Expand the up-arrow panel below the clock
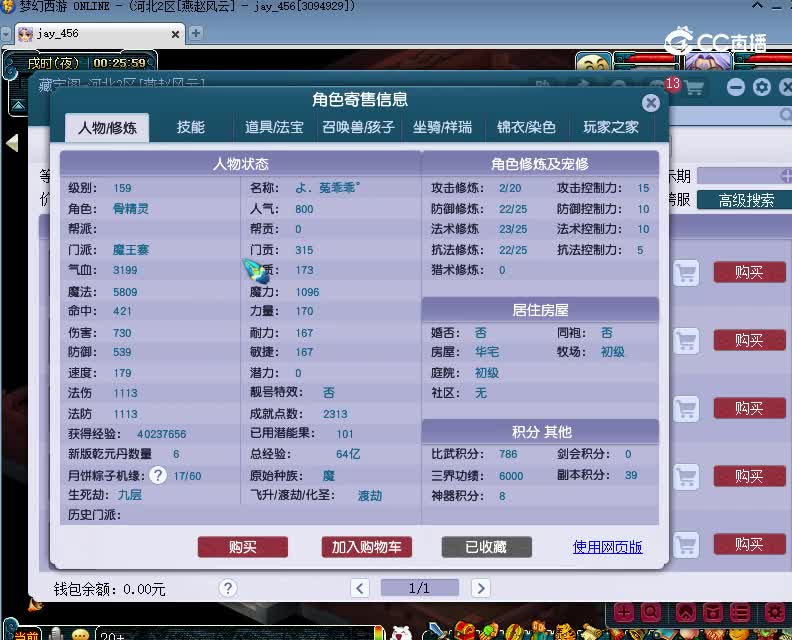This screenshot has width=792, height=640. click(18, 106)
